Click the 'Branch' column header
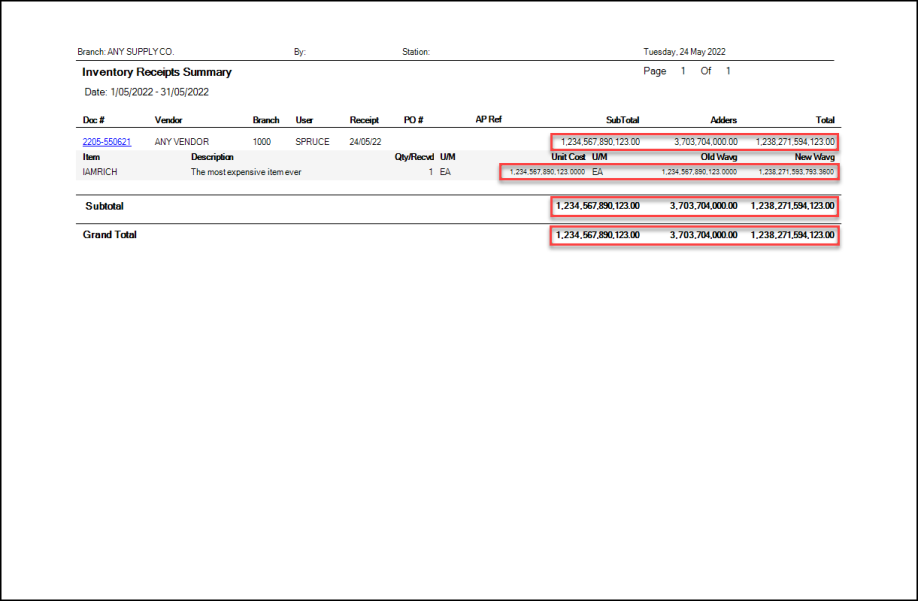Screen dimensions: 918x601 [266, 120]
